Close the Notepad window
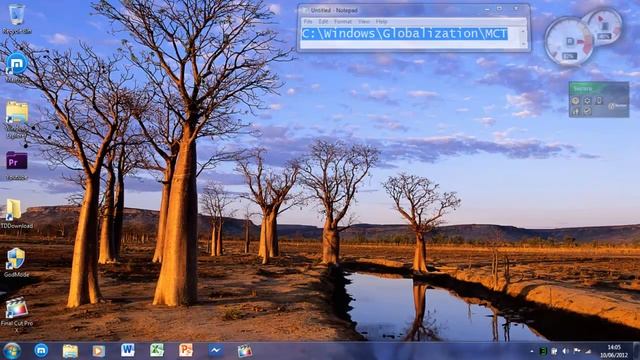Image resolution: width=640 pixels, height=360 pixels. pyautogui.click(x=516, y=9)
